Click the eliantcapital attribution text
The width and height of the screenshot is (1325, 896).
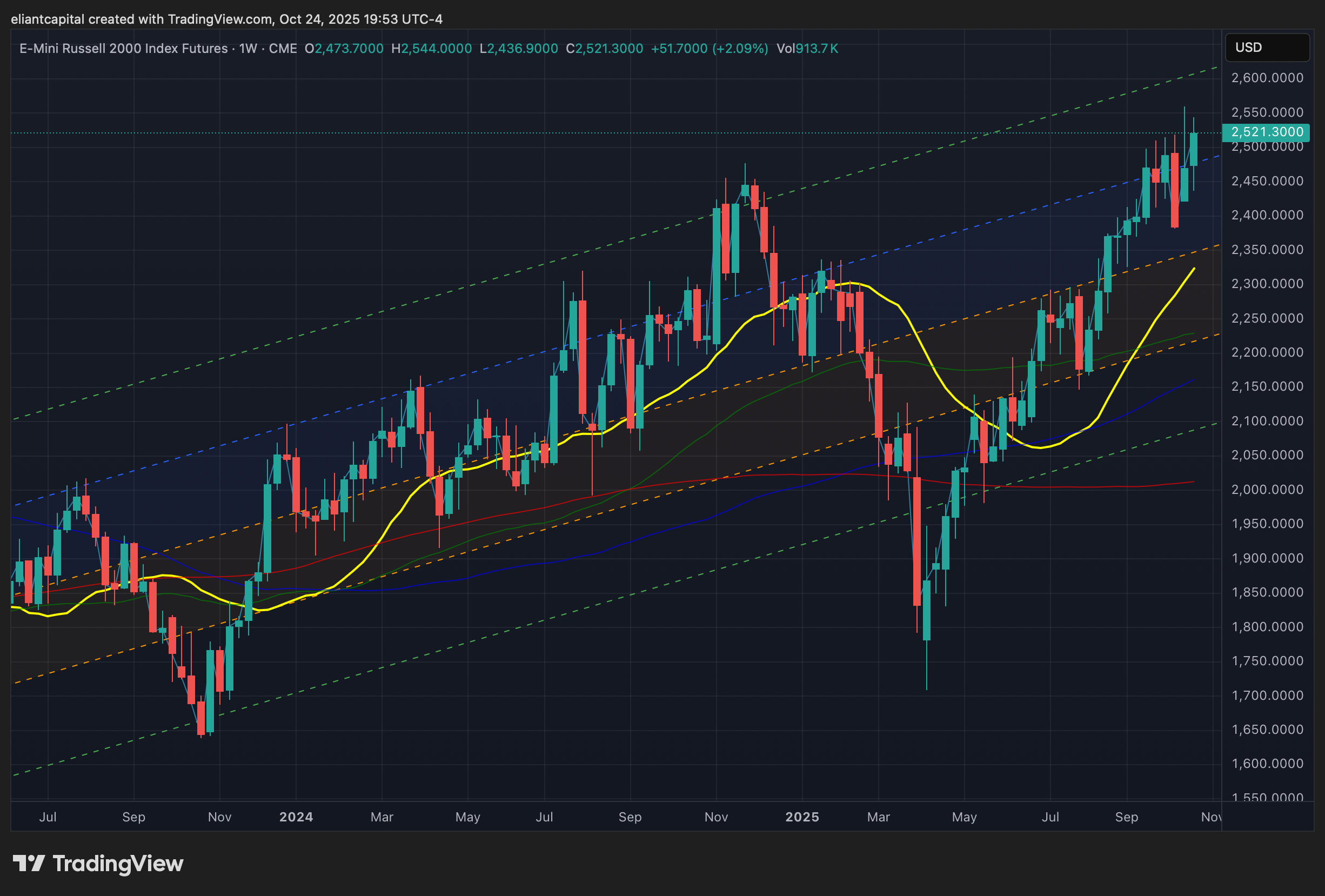[48, 19]
